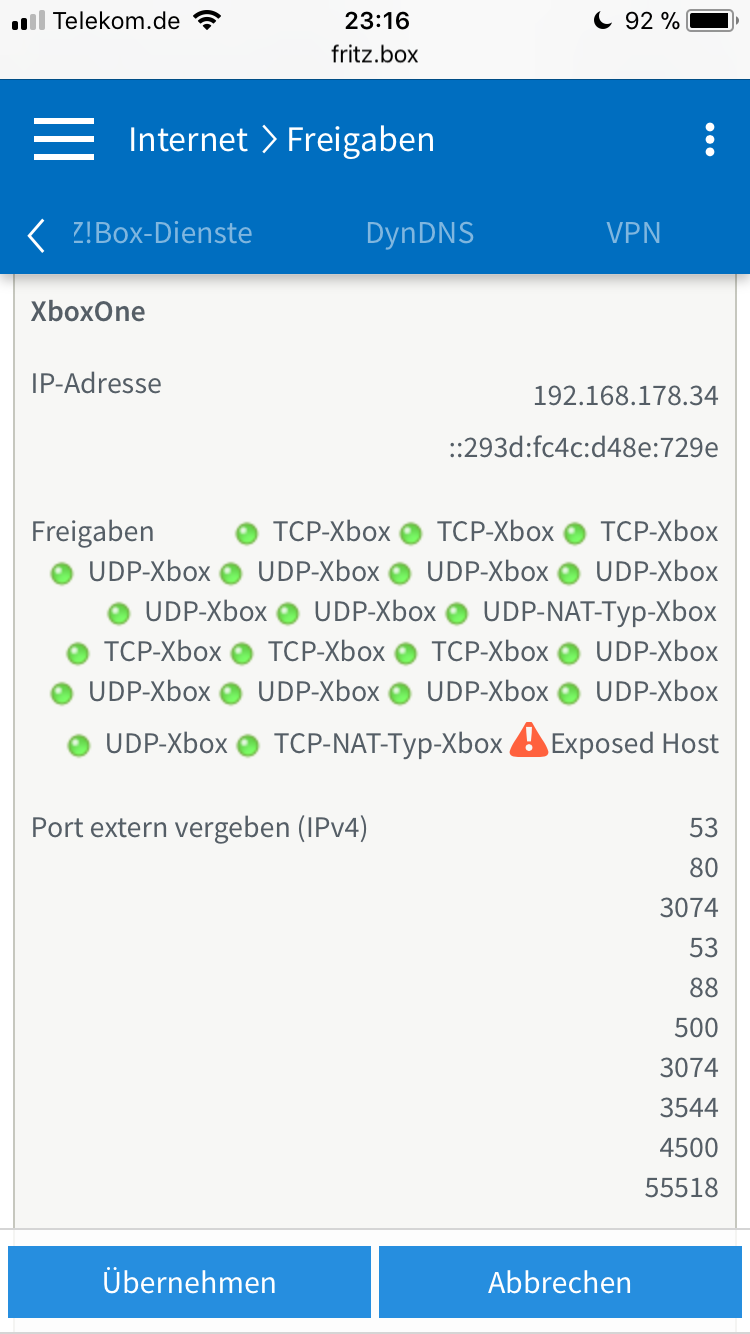This screenshot has width=750, height=1334.
Task: Select the UDP-NAT-Typ-Xbox entry
Action: (600, 612)
